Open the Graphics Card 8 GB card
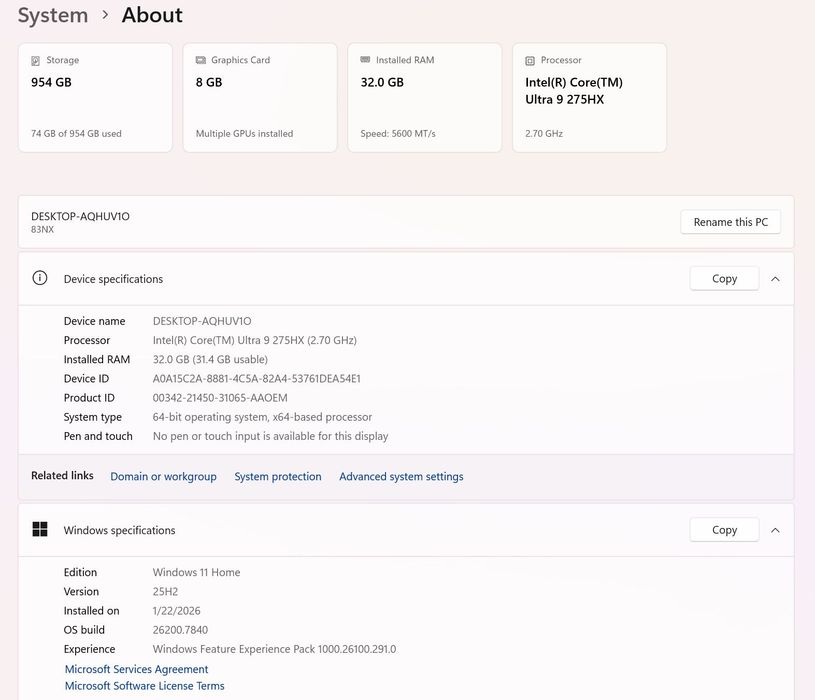Viewport: 815px width, 700px height. pyautogui.click(x=260, y=98)
